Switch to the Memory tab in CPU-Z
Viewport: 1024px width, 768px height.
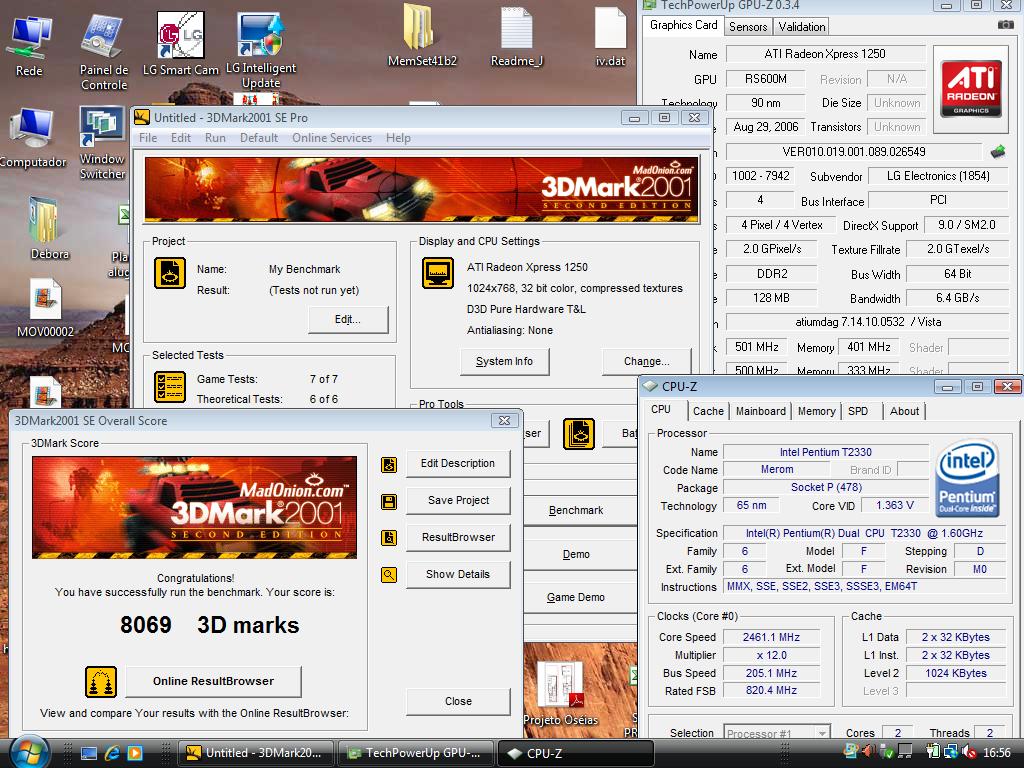click(x=816, y=411)
